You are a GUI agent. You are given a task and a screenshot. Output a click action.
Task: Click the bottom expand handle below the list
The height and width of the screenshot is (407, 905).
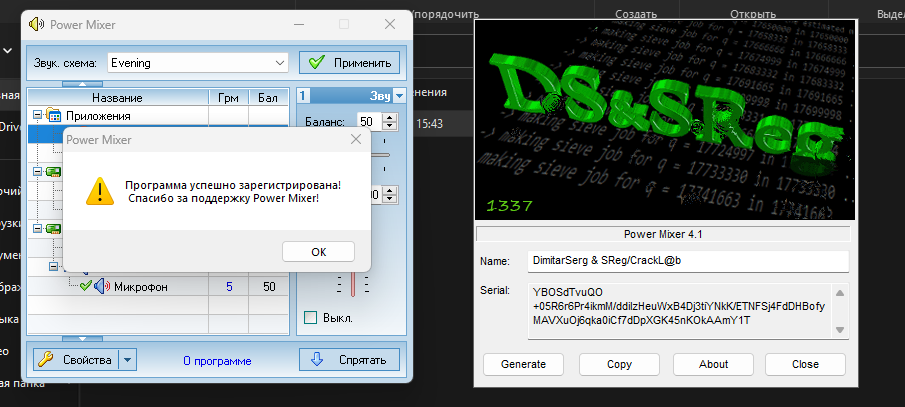pos(83,339)
